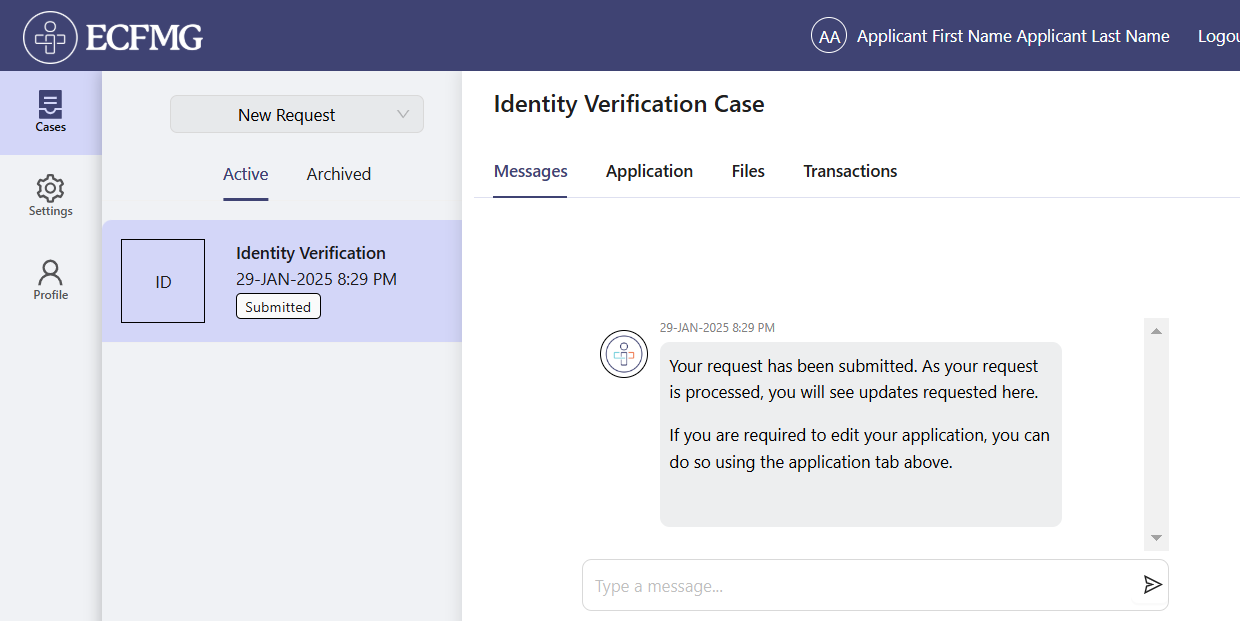The width and height of the screenshot is (1240, 621).
Task: Open the Profile section in the sidebar
Action: [50, 278]
